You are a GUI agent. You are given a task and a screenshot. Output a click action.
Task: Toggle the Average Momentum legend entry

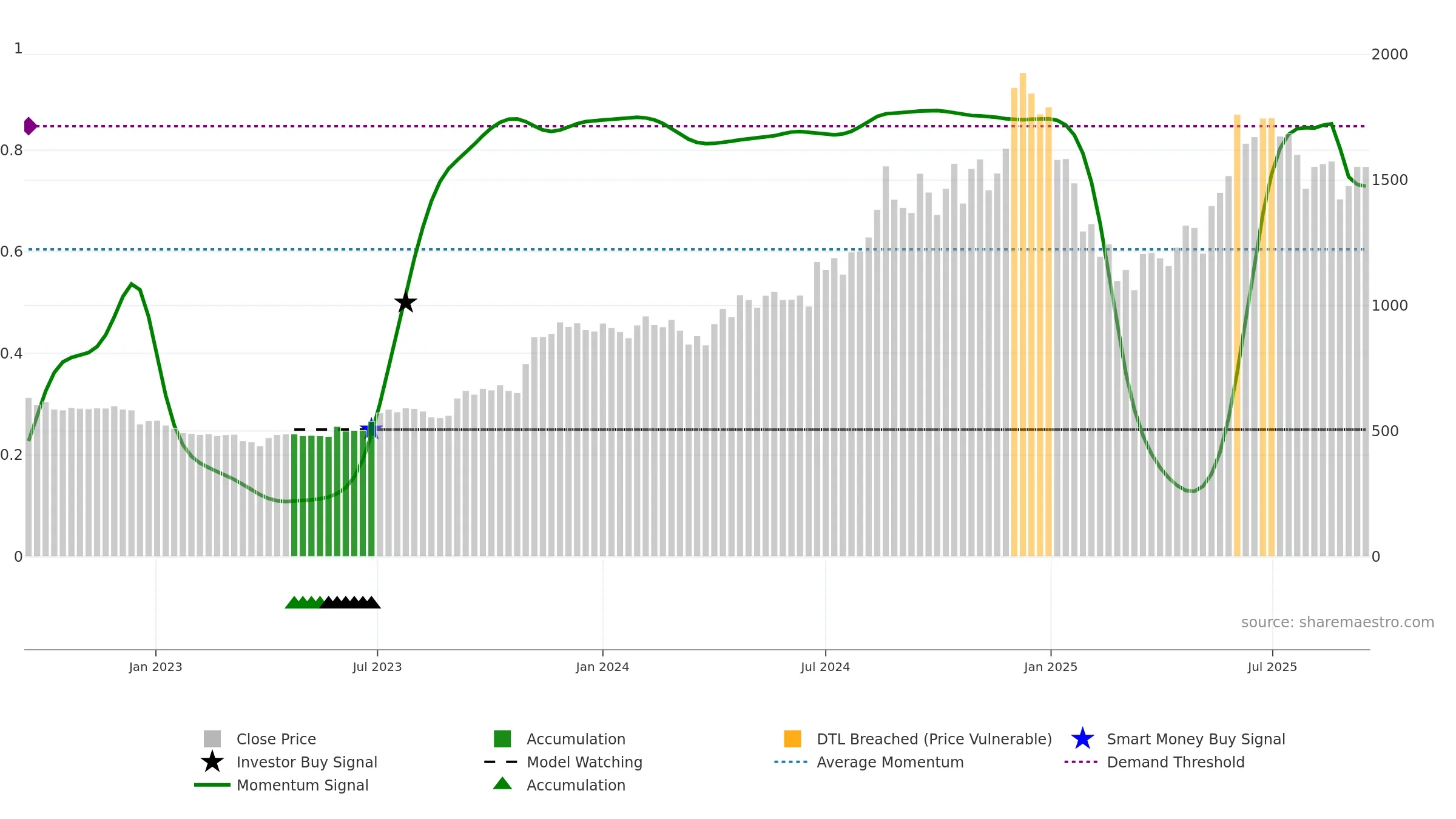coord(869,762)
